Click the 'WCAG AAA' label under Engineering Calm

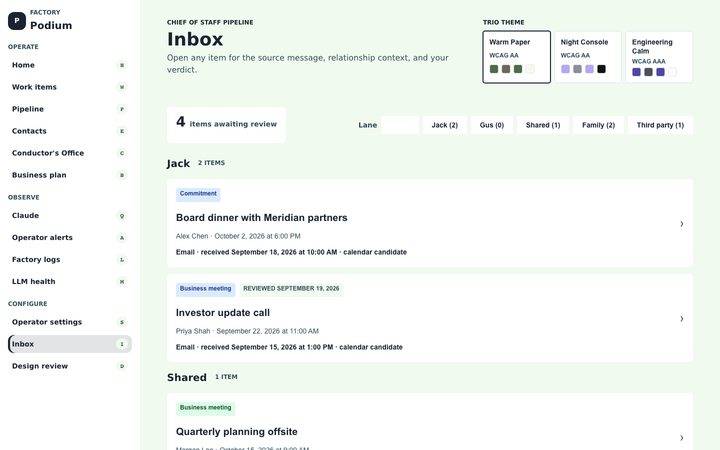coord(648,62)
